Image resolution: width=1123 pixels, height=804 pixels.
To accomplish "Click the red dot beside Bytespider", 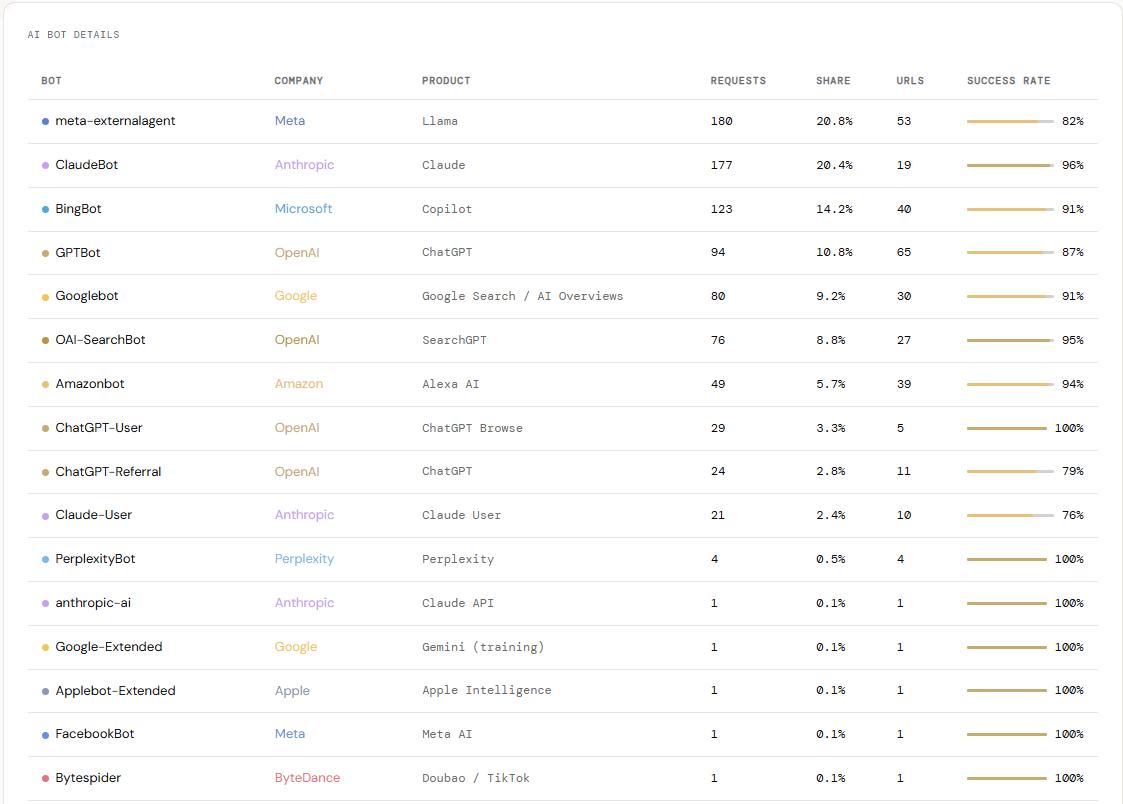I will click(x=45, y=779).
